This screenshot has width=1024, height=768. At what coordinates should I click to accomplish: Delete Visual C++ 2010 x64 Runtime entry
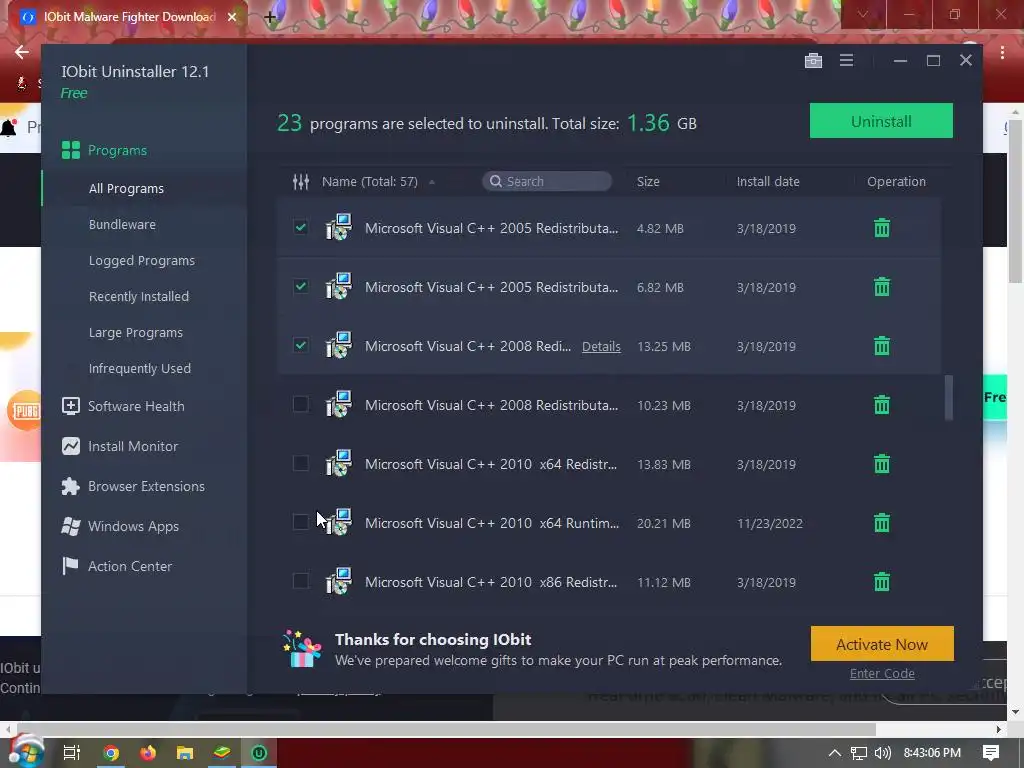coord(882,522)
